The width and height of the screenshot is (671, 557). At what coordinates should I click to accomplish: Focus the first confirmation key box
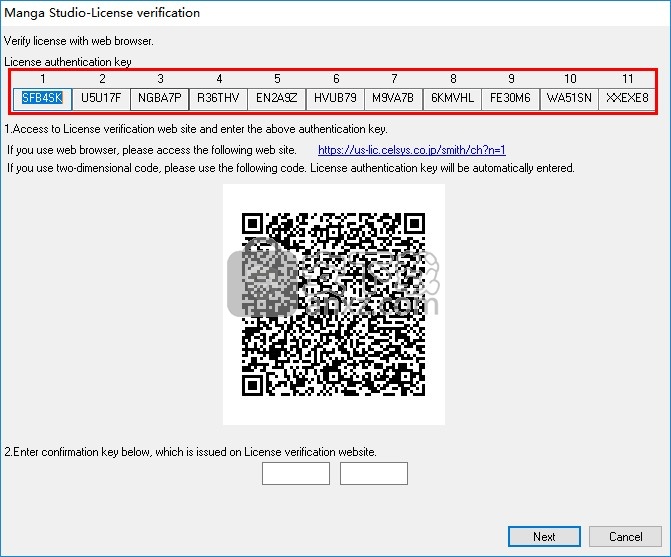296,473
